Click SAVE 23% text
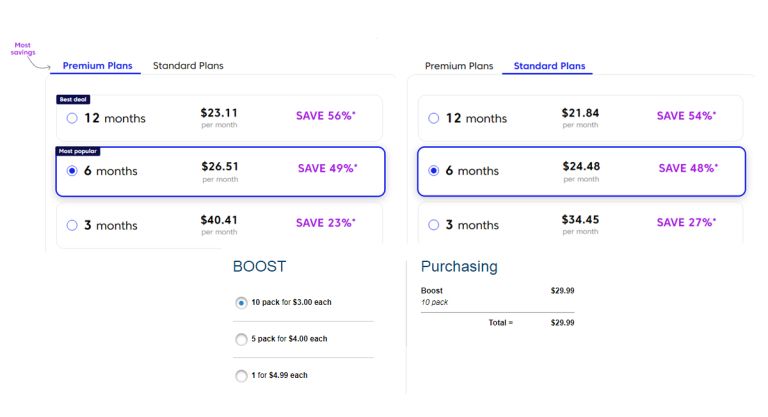This screenshot has width=768, height=417. tap(326, 222)
